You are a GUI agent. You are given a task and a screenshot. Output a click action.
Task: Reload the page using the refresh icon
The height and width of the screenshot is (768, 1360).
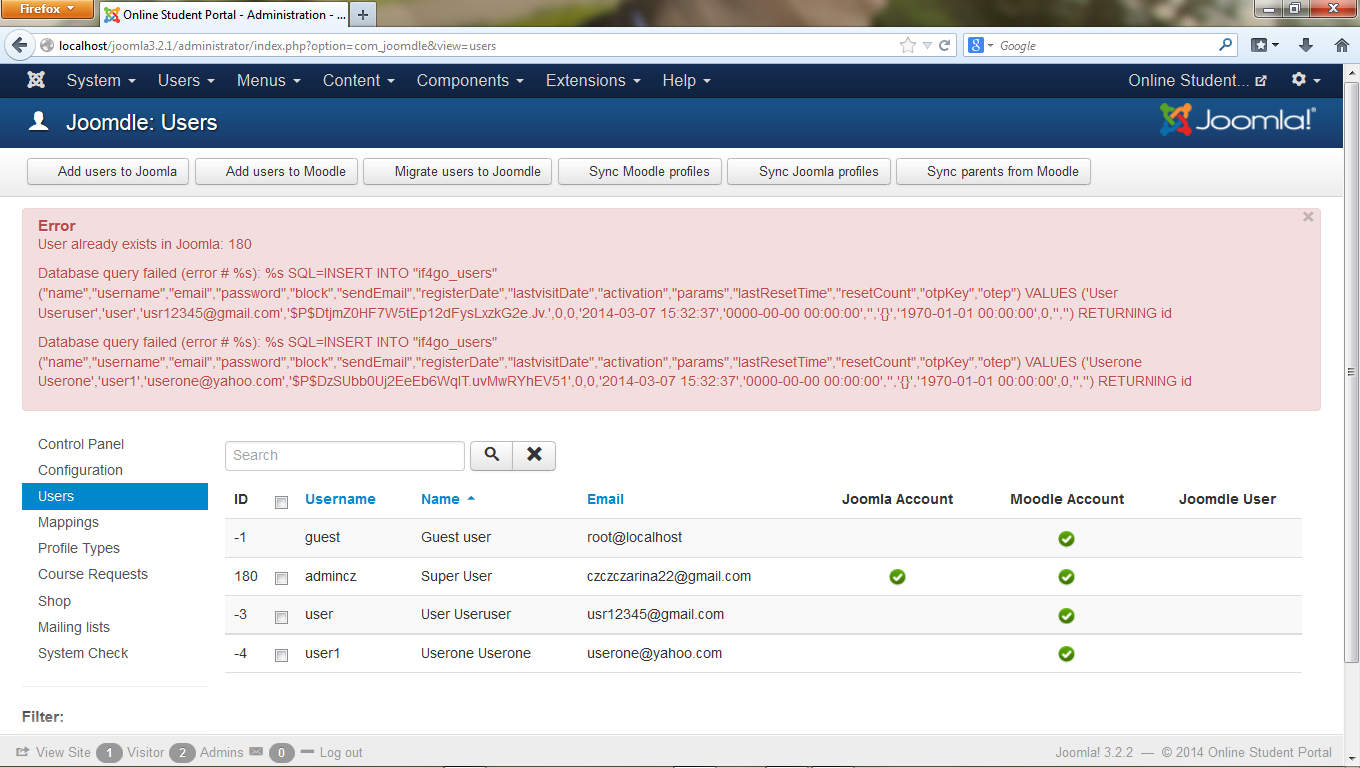[x=944, y=45]
